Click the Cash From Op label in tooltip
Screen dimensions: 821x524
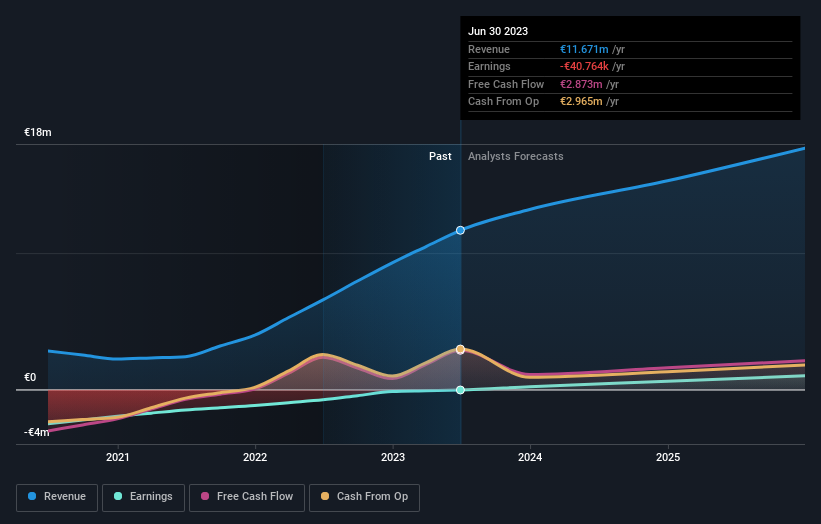(x=503, y=102)
